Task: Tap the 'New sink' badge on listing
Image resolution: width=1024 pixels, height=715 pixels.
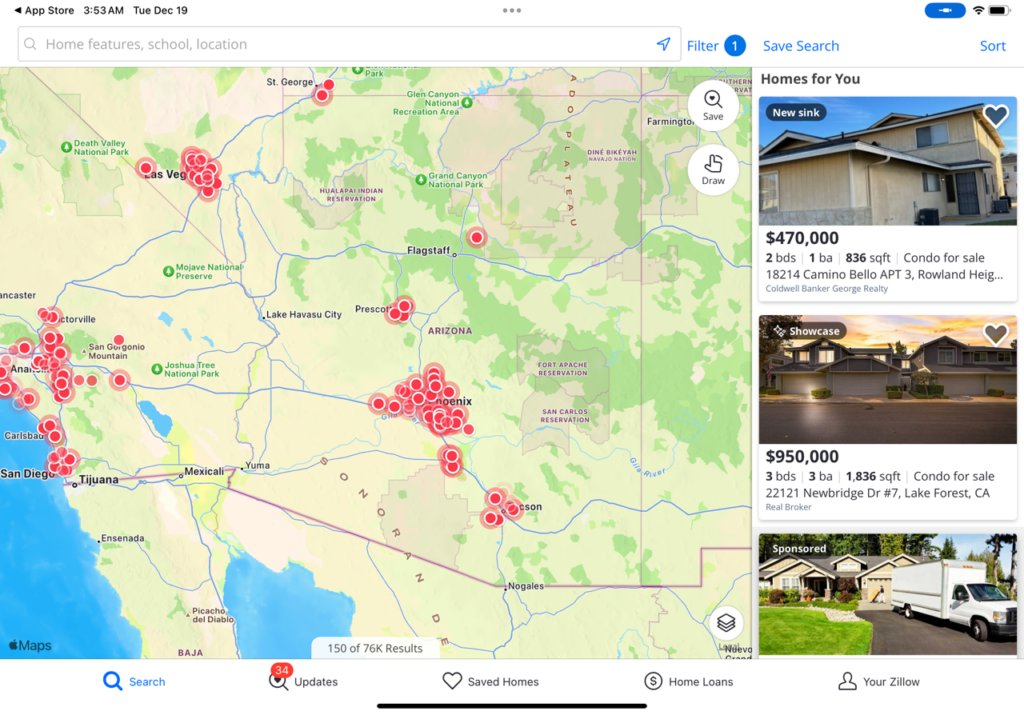Action: coord(795,112)
